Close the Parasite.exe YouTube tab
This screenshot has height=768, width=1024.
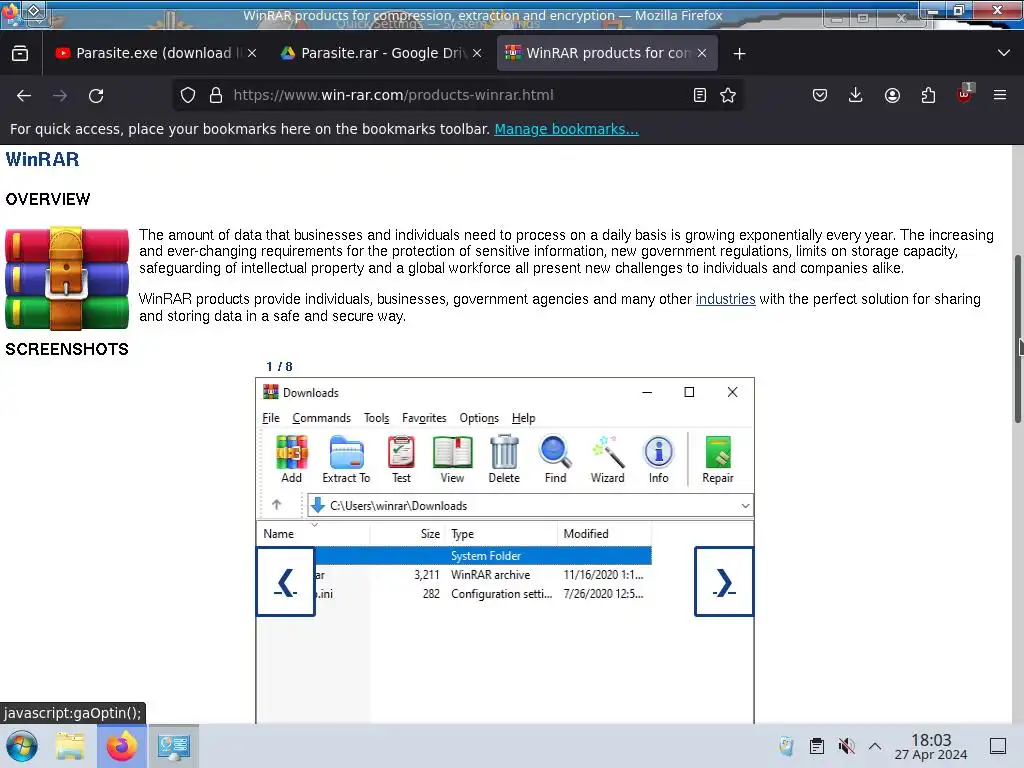click(252, 53)
